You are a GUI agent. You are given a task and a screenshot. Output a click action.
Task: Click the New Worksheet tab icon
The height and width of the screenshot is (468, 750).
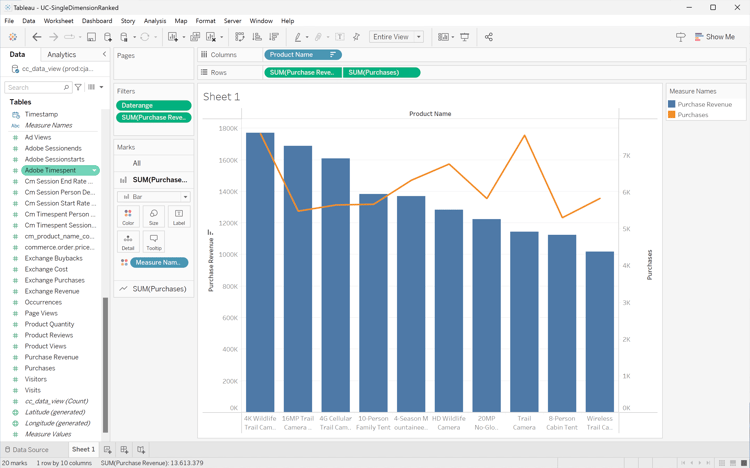click(x=108, y=450)
